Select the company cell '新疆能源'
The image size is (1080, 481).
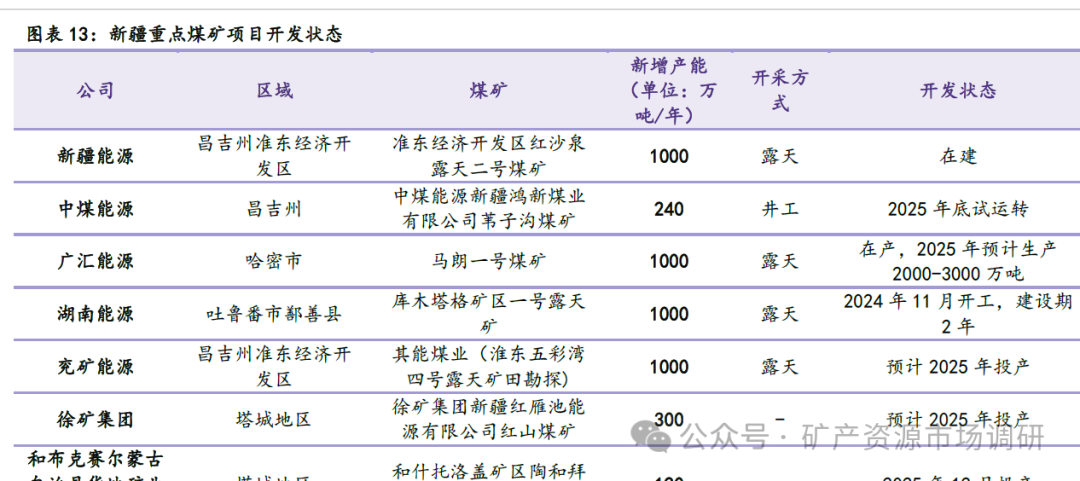pyautogui.click(x=95, y=156)
